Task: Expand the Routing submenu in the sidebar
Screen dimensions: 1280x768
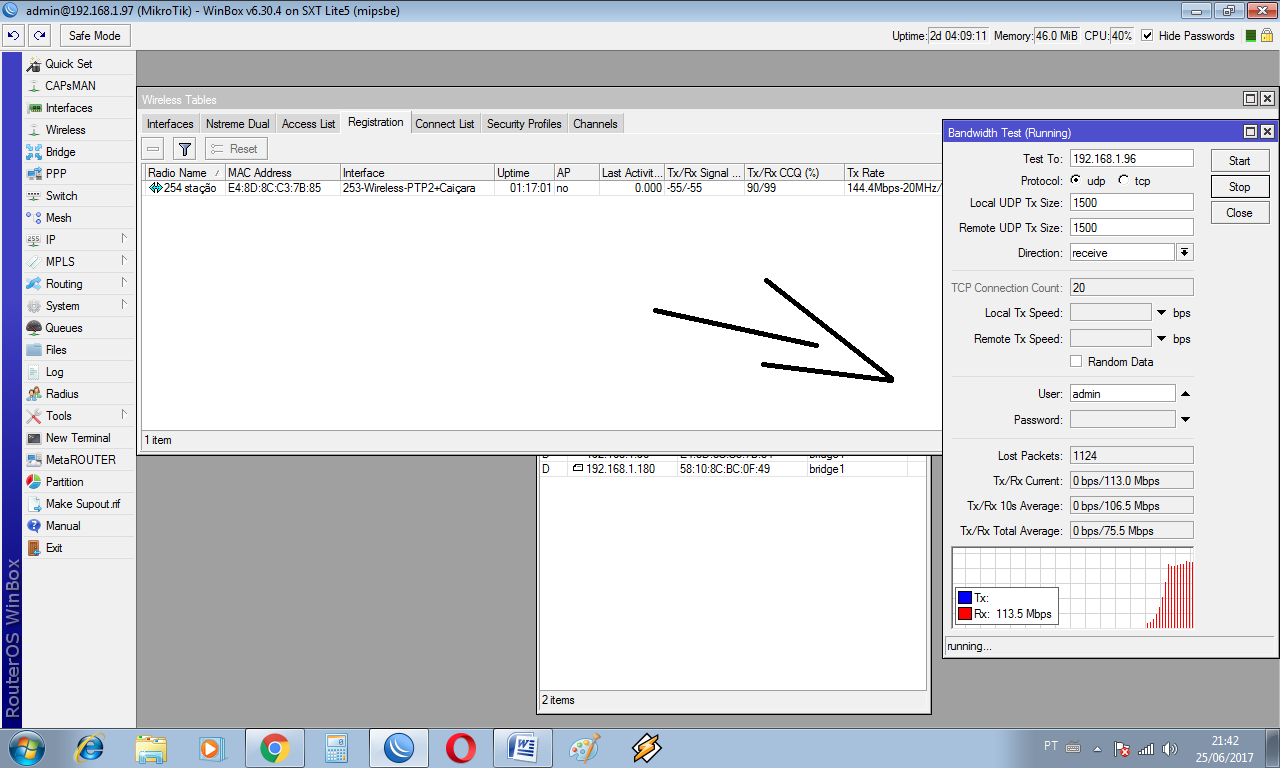Action: pyautogui.click(x=125, y=283)
